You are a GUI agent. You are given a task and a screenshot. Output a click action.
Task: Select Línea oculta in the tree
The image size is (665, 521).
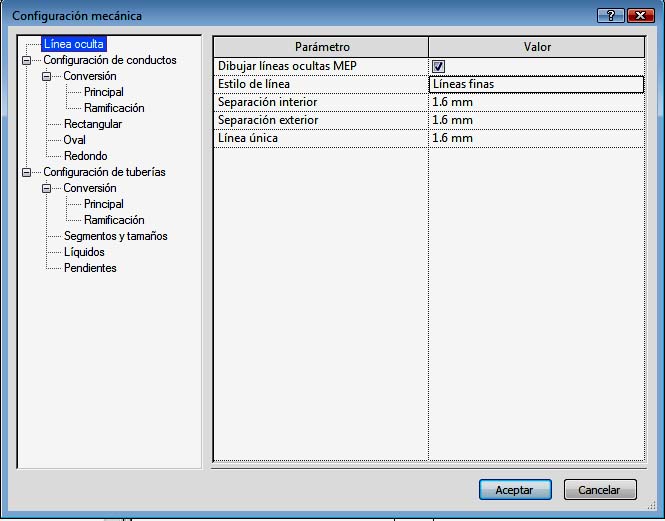[73, 44]
